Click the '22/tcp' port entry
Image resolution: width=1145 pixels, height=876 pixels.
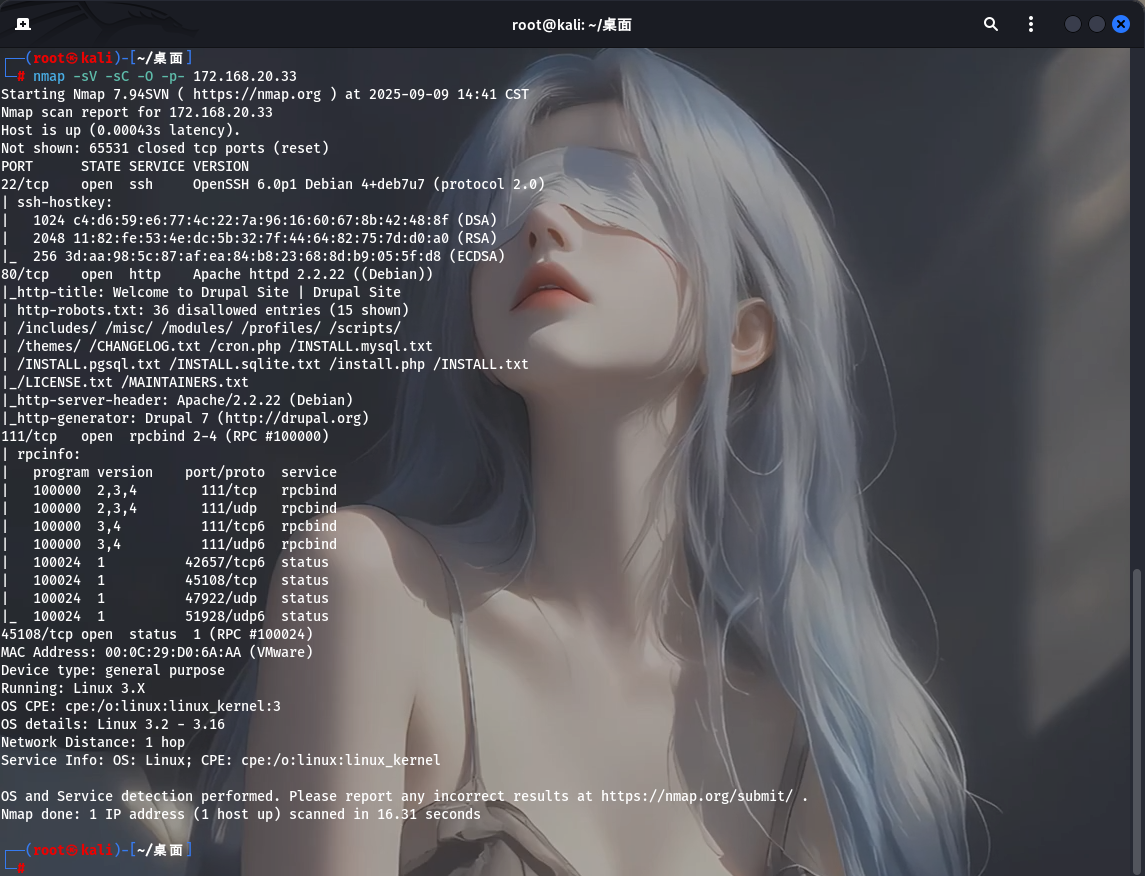coord(25,185)
